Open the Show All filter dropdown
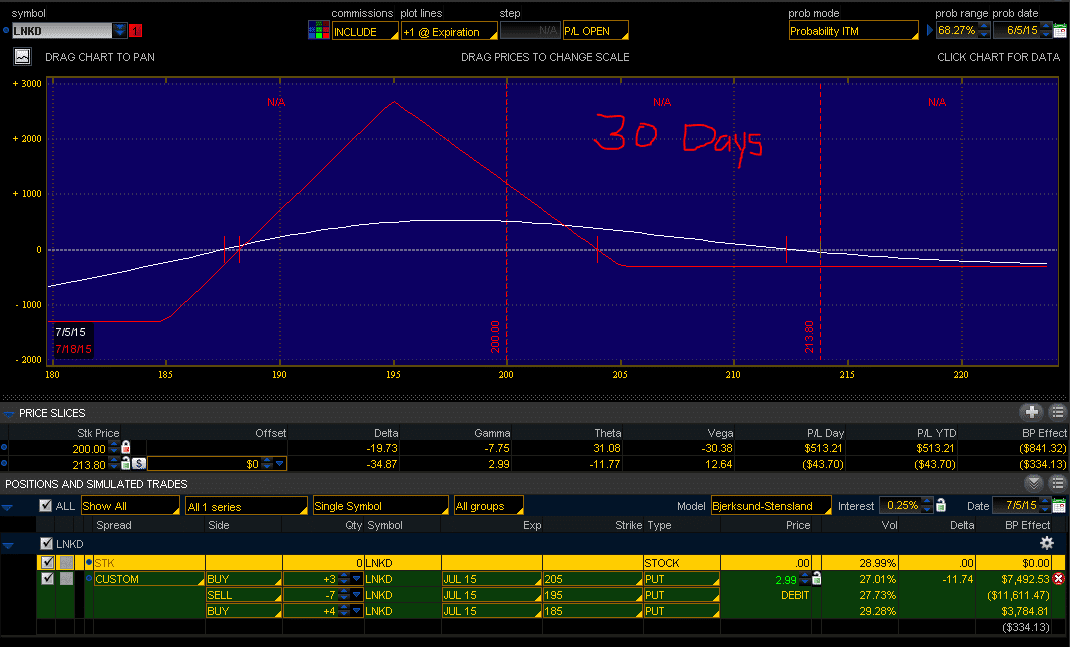This screenshot has width=1070, height=647. click(x=130, y=506)
